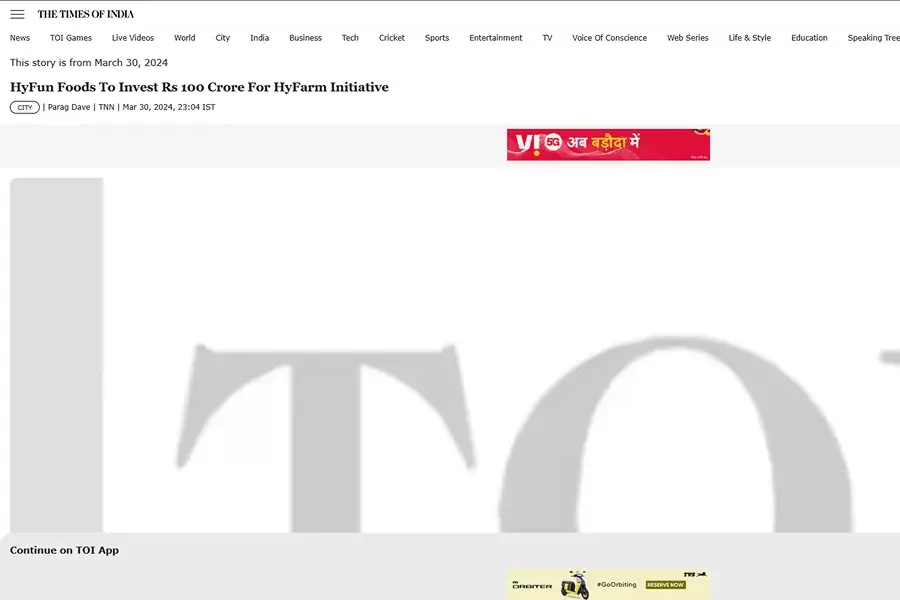Select the World nav item

coord(185,38)
